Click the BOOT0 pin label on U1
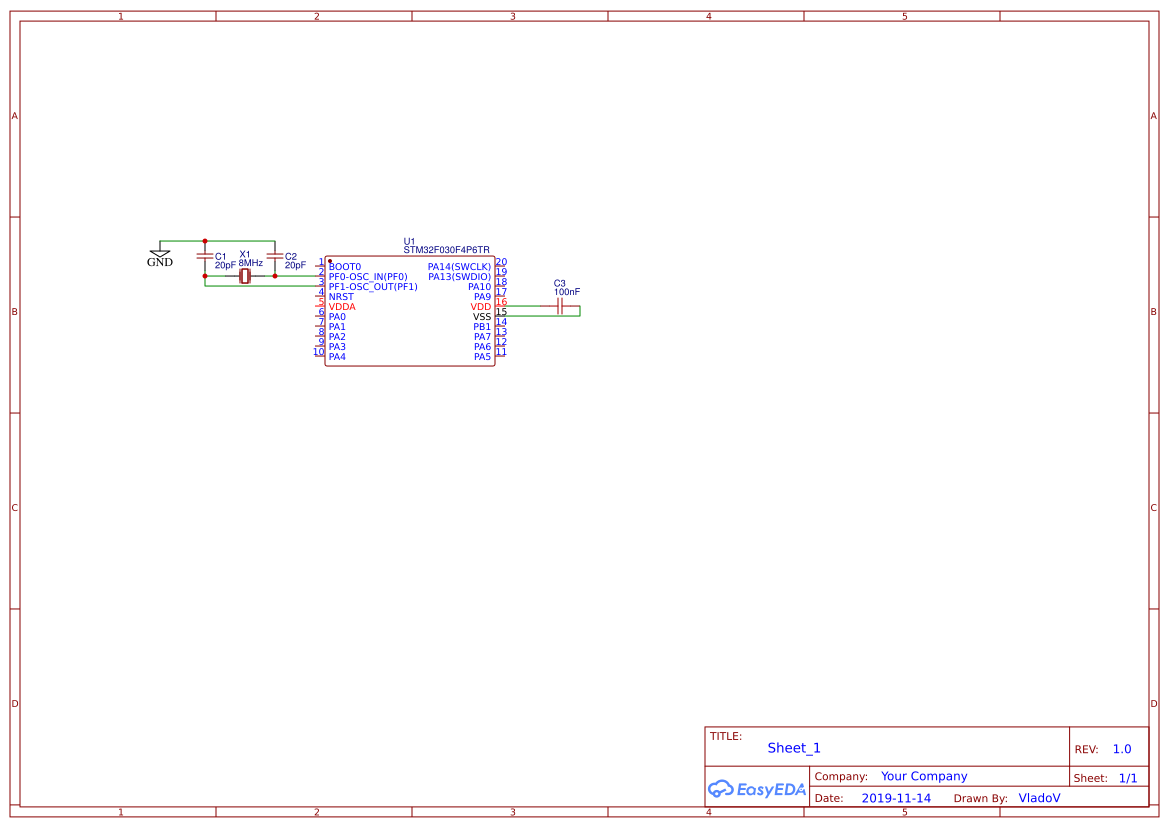The width and height of the screenshot is (1169, 827). [x=344, y=265]
